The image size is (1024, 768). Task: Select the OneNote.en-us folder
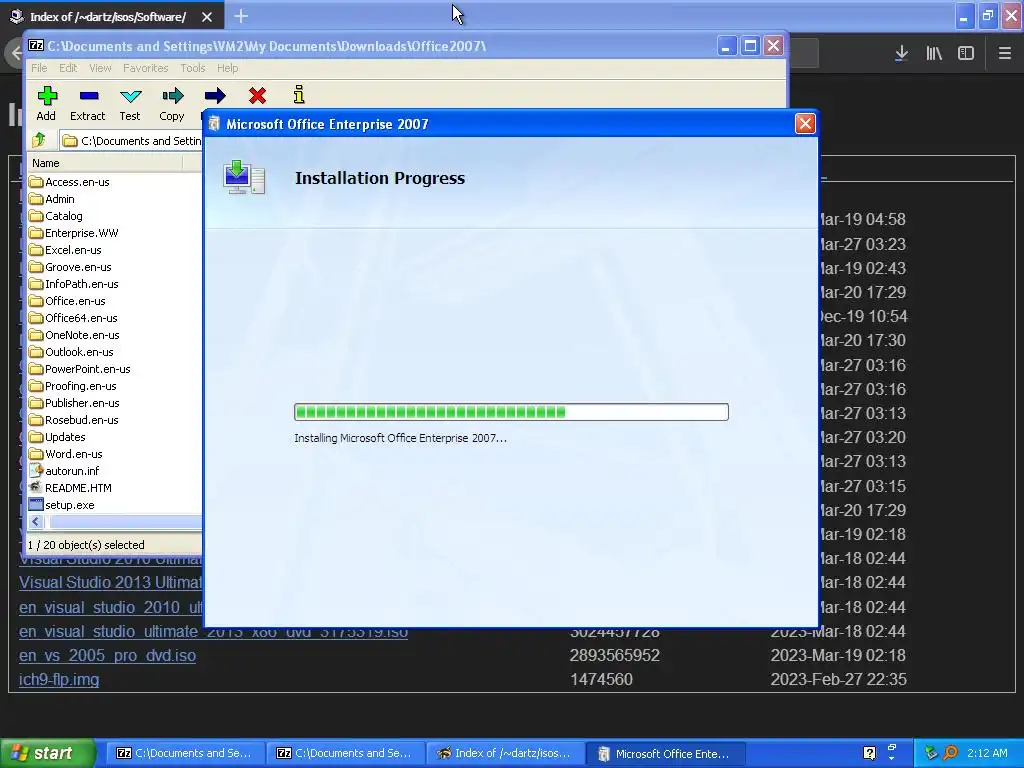(x=74, y=335)
